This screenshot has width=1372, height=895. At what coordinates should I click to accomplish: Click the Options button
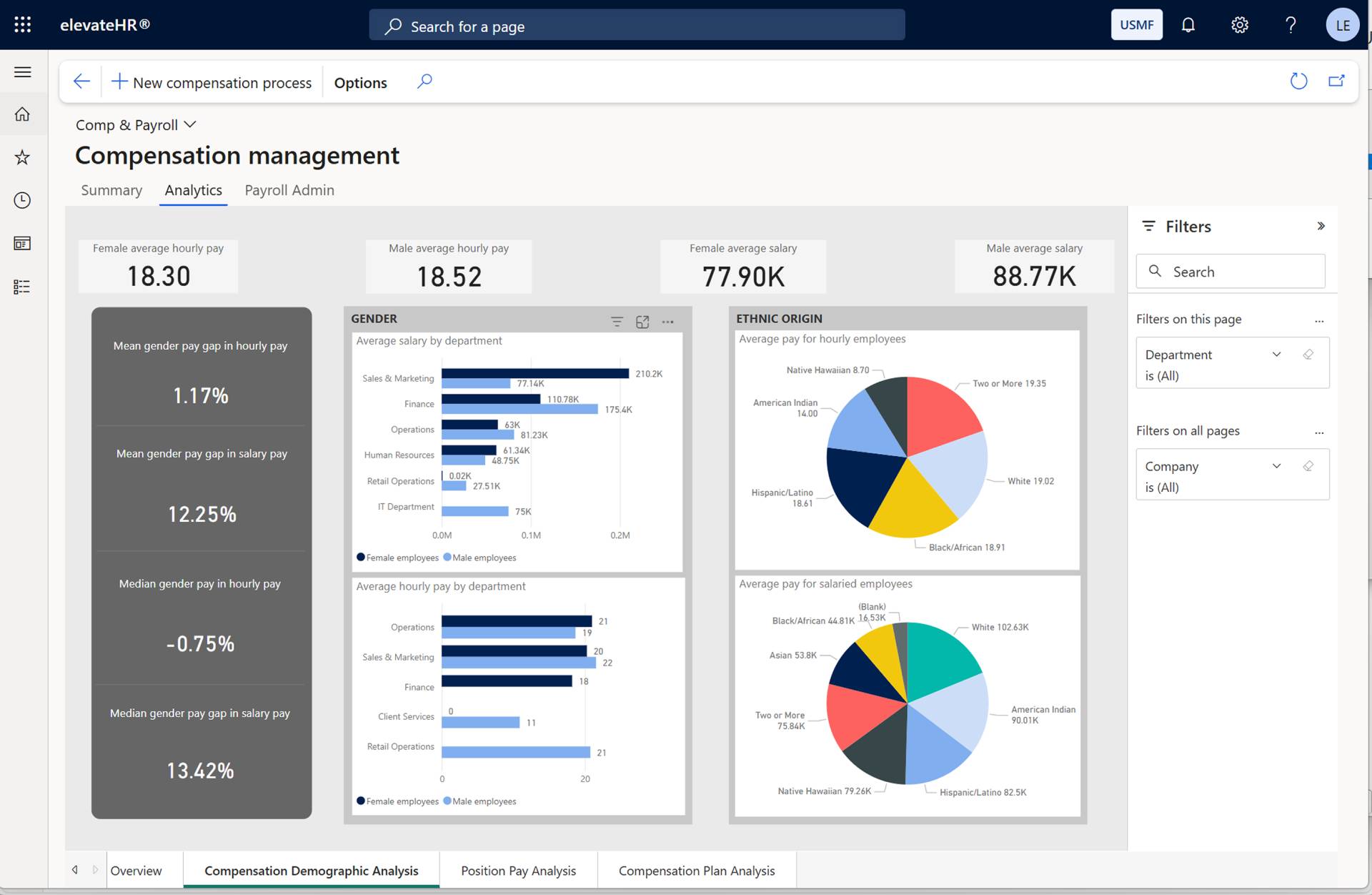coord(360,83)
